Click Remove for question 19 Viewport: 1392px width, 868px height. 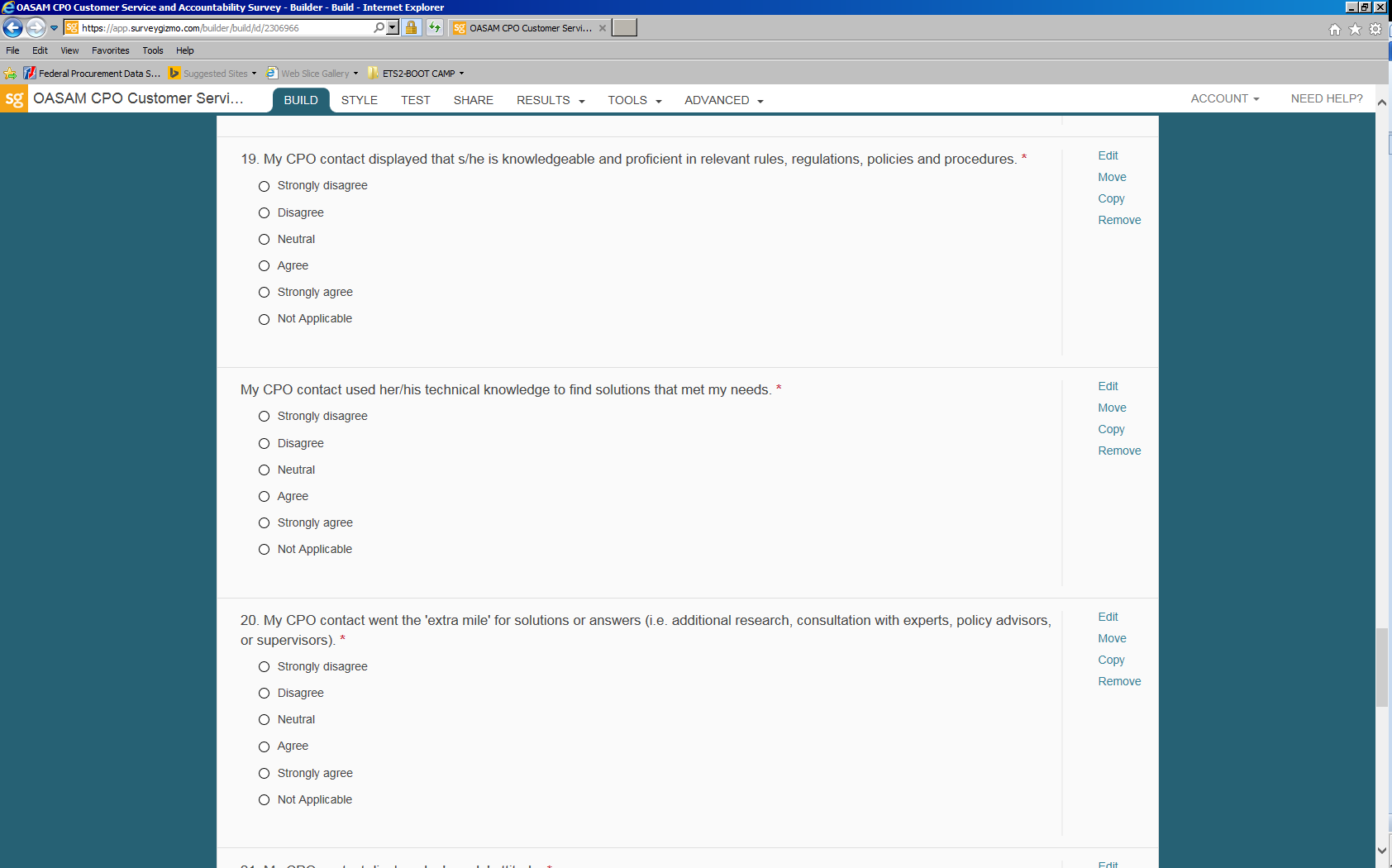point(1119,220)
